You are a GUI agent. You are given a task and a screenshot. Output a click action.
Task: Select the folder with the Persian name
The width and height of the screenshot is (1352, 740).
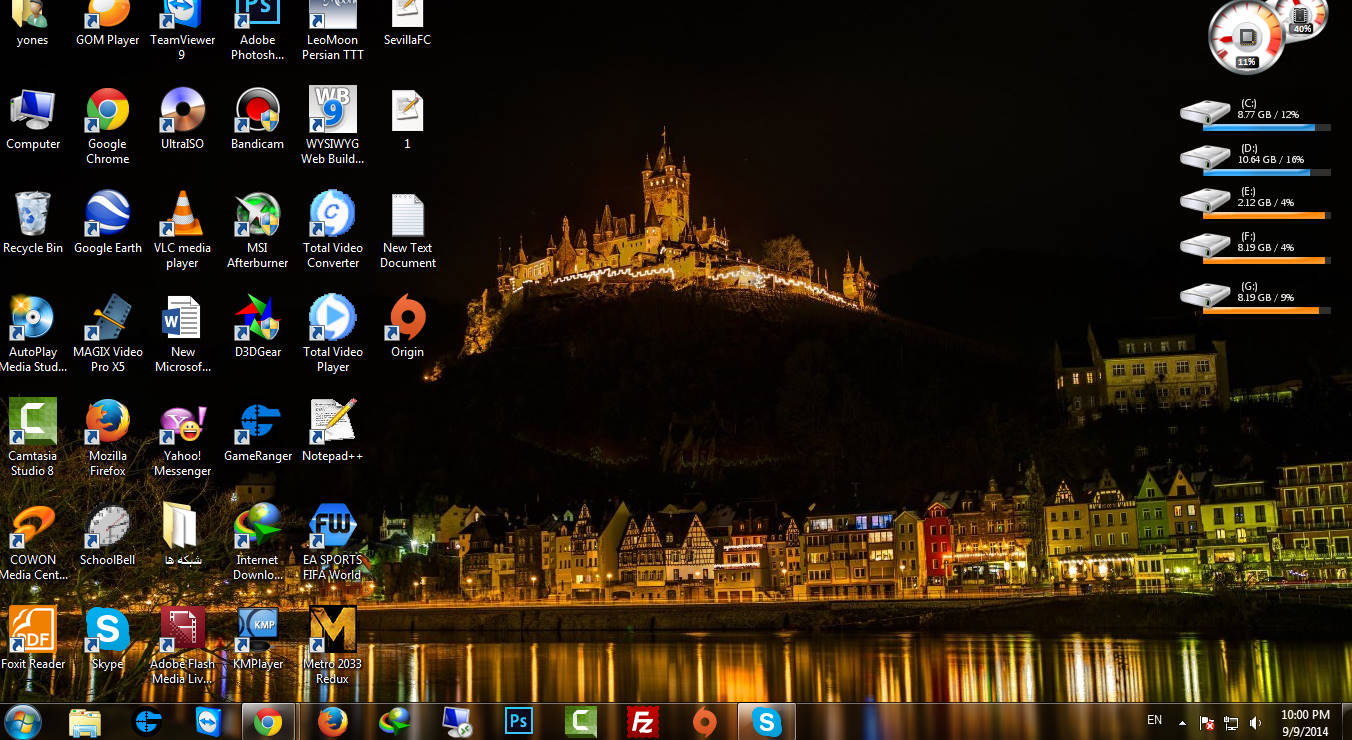182,535
